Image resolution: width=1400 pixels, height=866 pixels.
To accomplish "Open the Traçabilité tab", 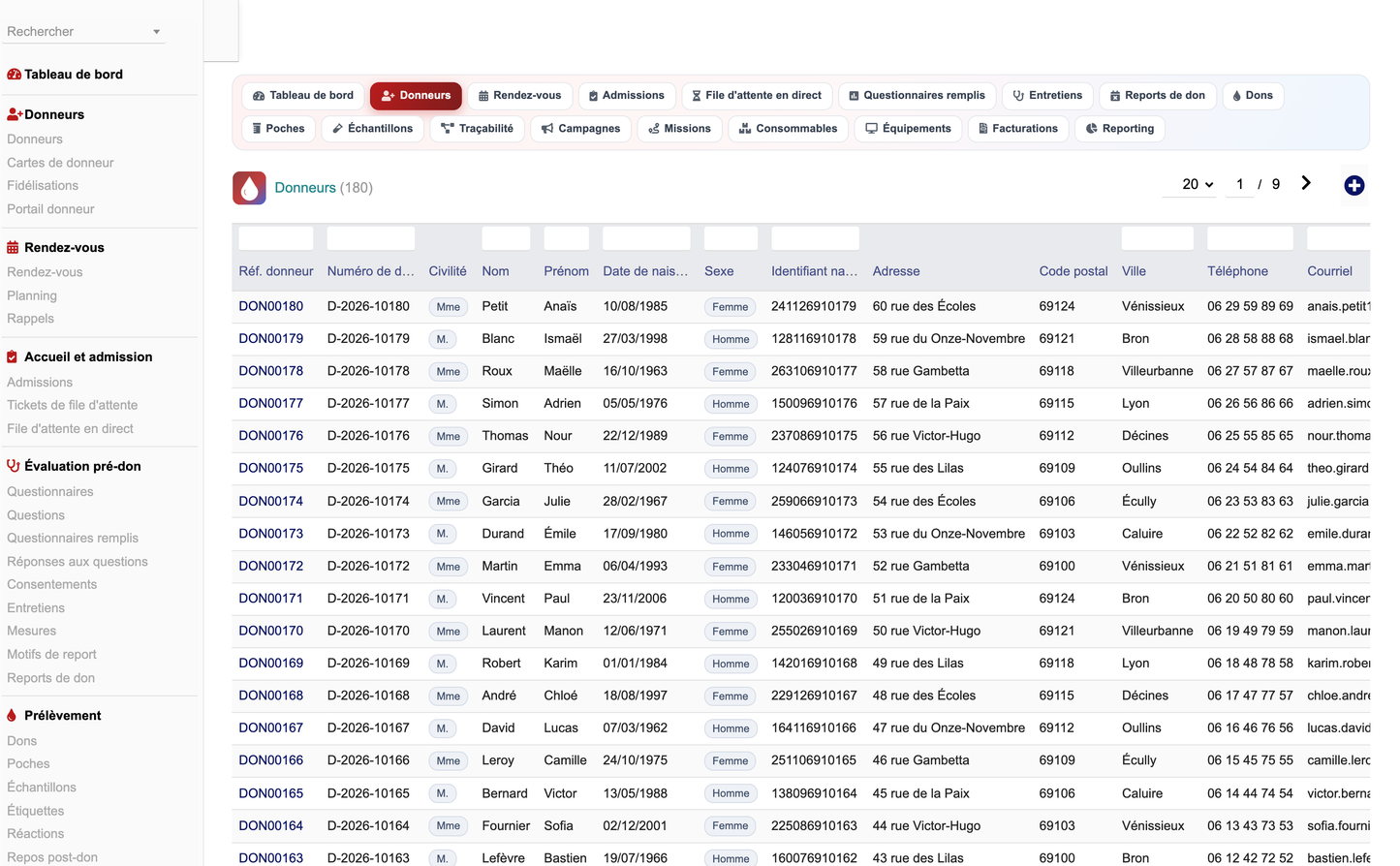I will (x=478, y=129).
